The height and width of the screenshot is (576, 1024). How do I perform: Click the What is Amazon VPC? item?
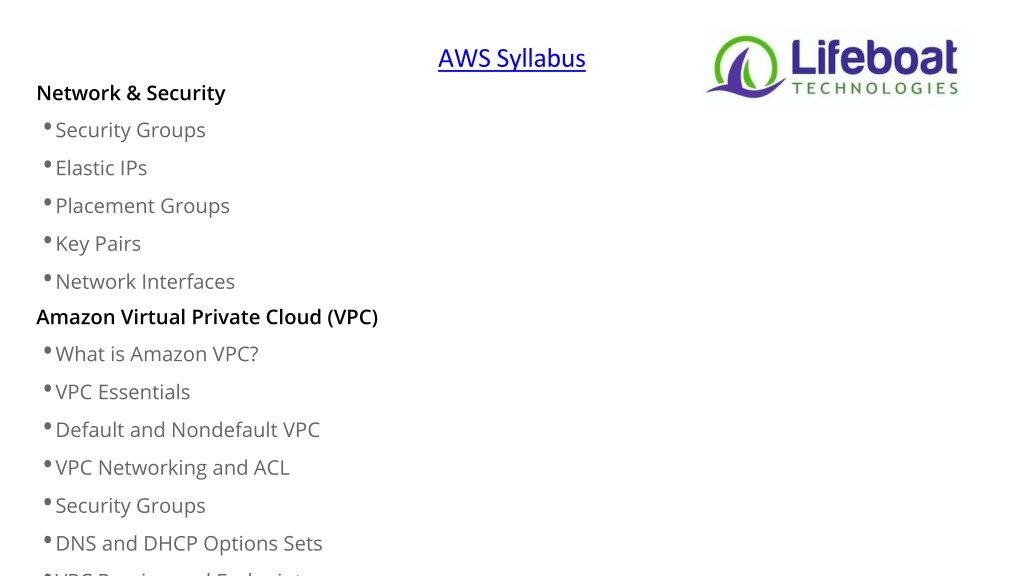[x=157, y=354]
